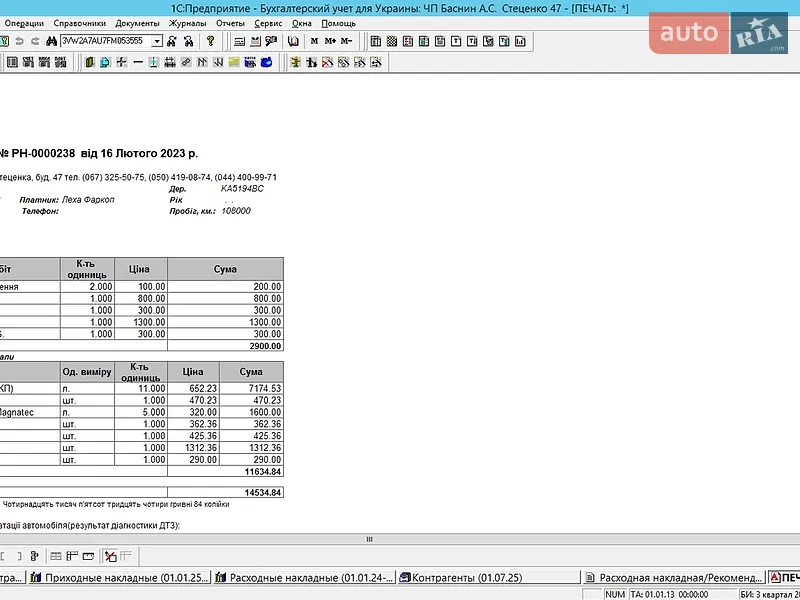This screenshot has height=600, width=800.
Task: Switch to Расходные накладные window tab
Action: tap(305, 578)
